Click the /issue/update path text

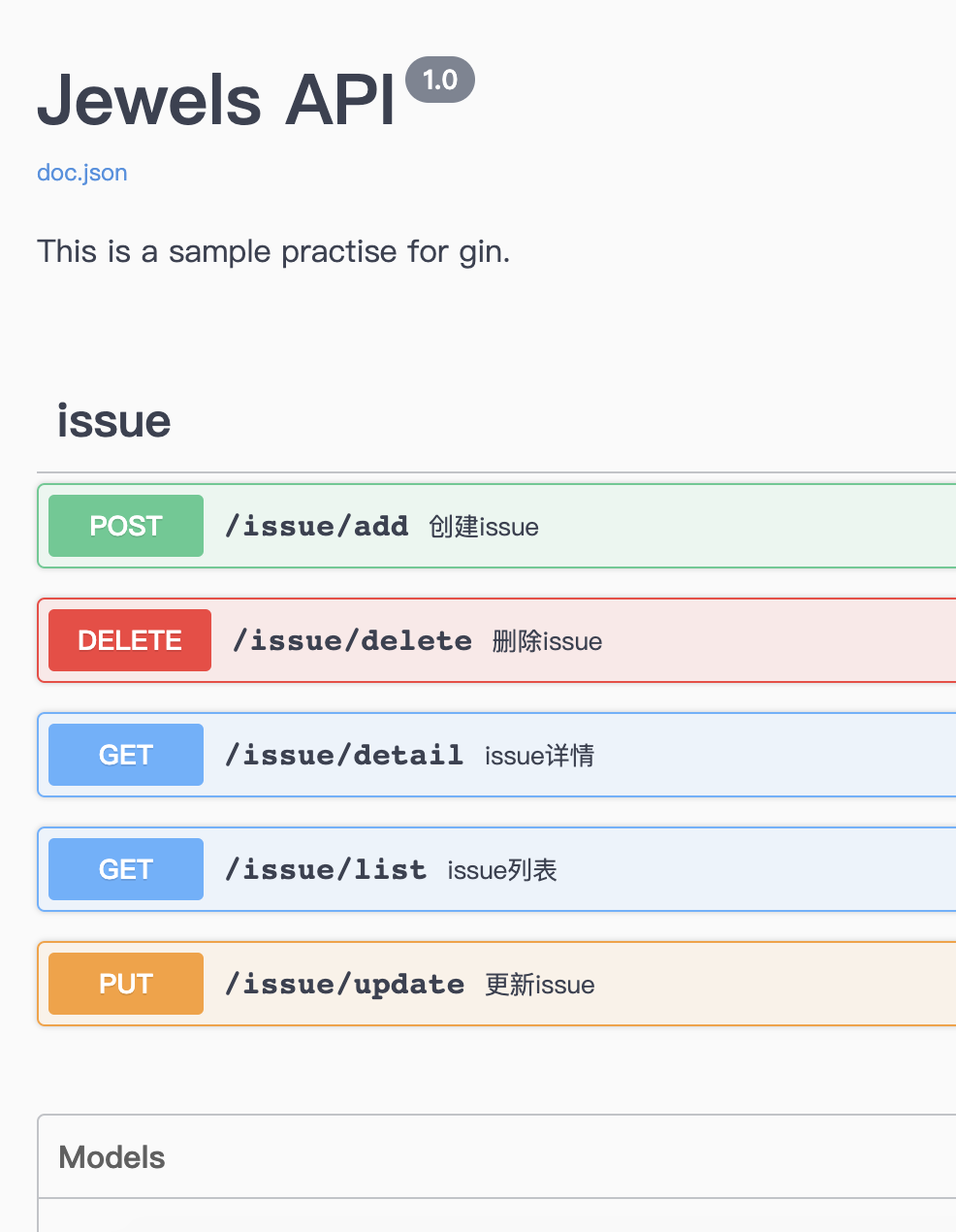[x=344, y=983]
